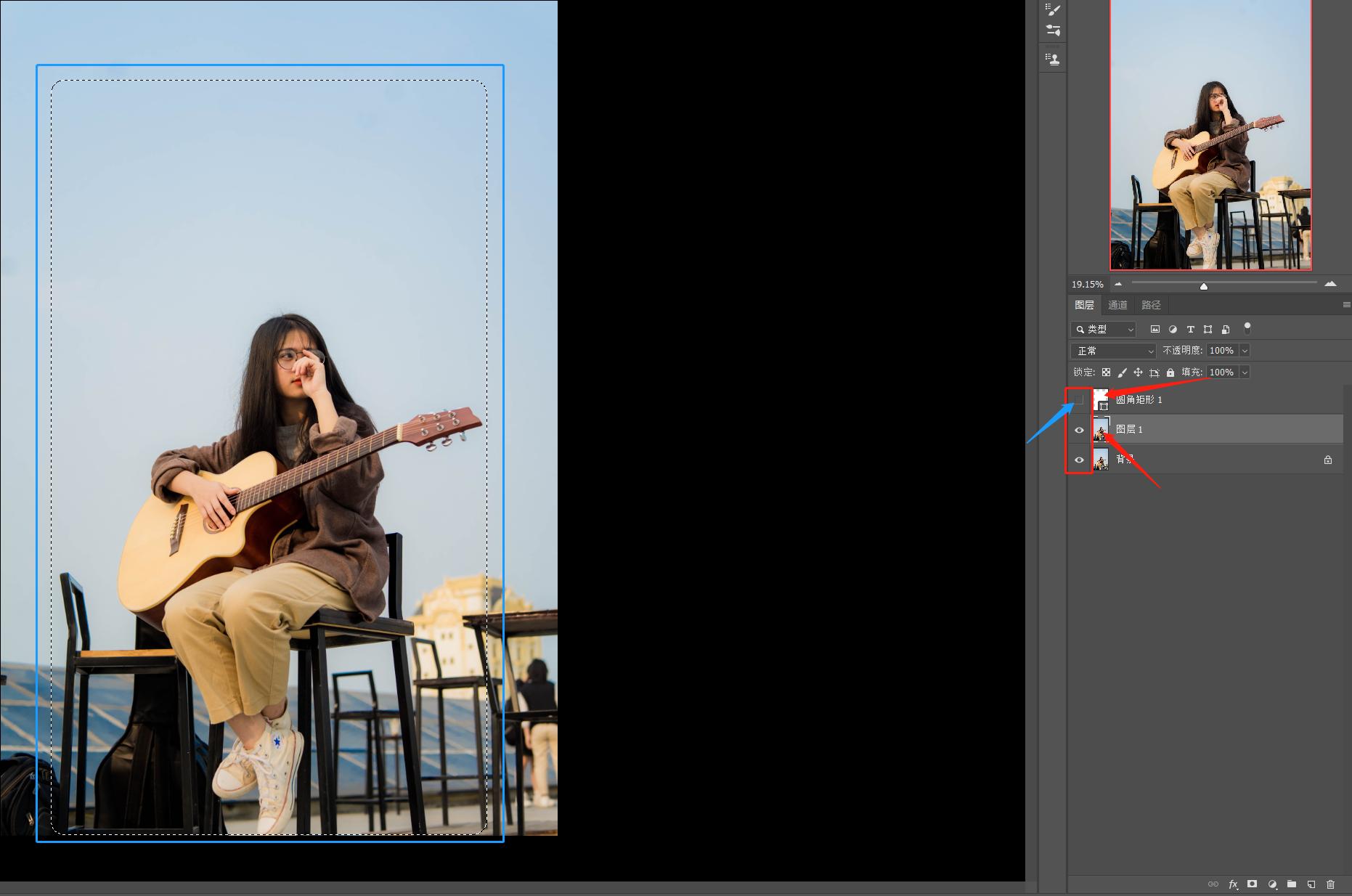Hide the 背景 layer eye icon
Screen dimensions: 1352x896
point(1079,460)
